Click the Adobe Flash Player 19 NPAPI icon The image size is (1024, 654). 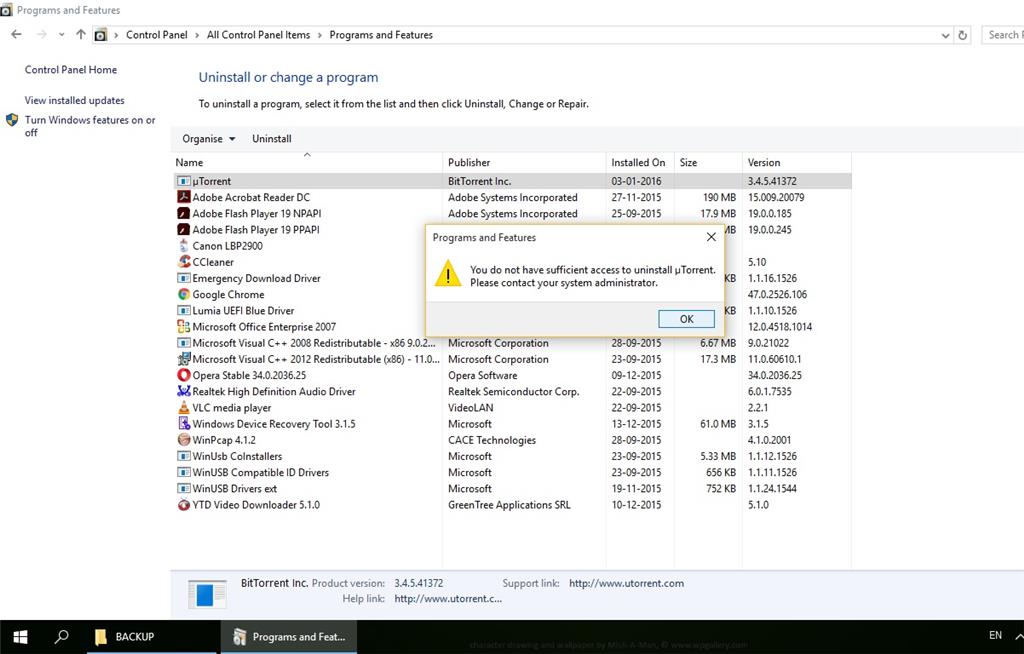coord(184,214)
